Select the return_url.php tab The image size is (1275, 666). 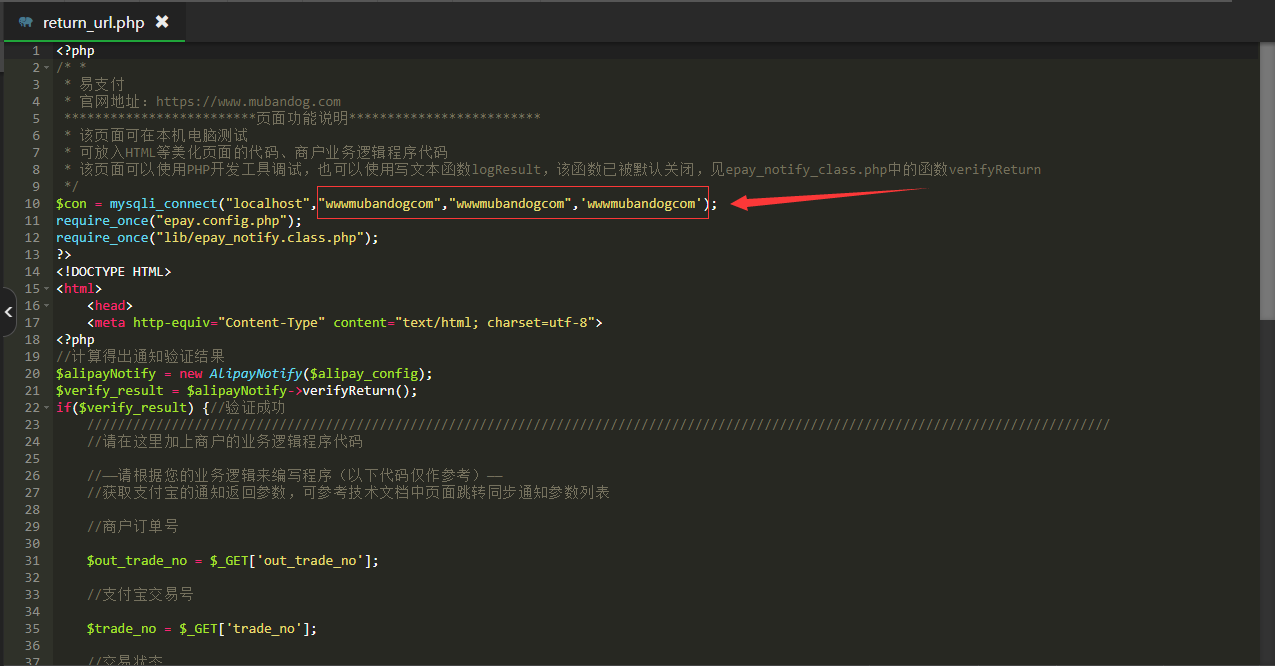tap(93, 22)
